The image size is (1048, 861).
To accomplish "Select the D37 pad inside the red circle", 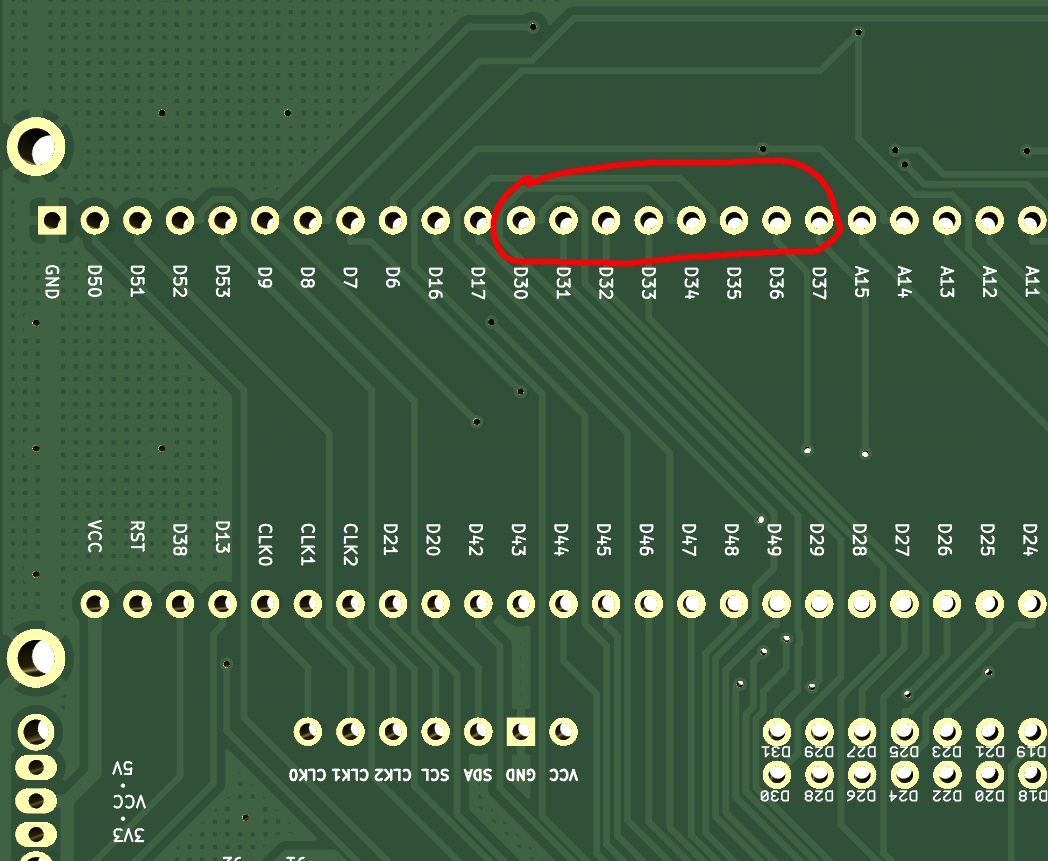I will point(820,218).
